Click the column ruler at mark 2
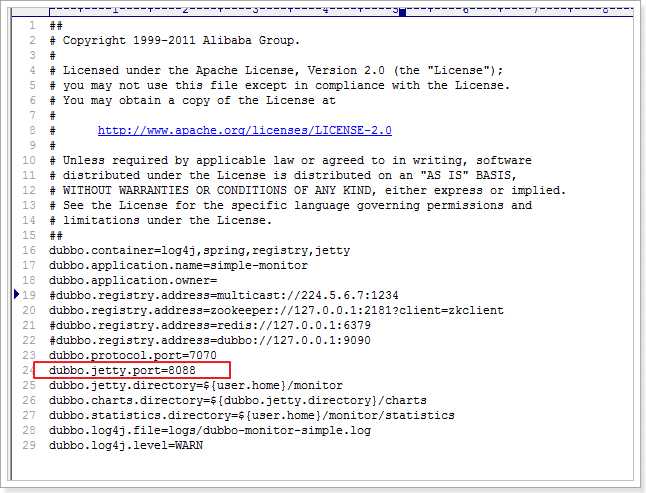Viewport: 646px width, 493px height. (185, 10)
